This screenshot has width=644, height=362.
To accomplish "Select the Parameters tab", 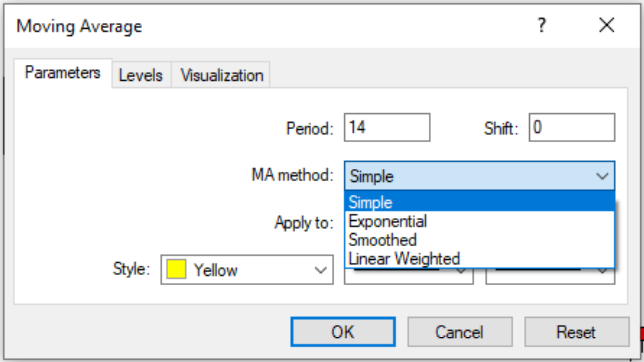I will point(62,73).
